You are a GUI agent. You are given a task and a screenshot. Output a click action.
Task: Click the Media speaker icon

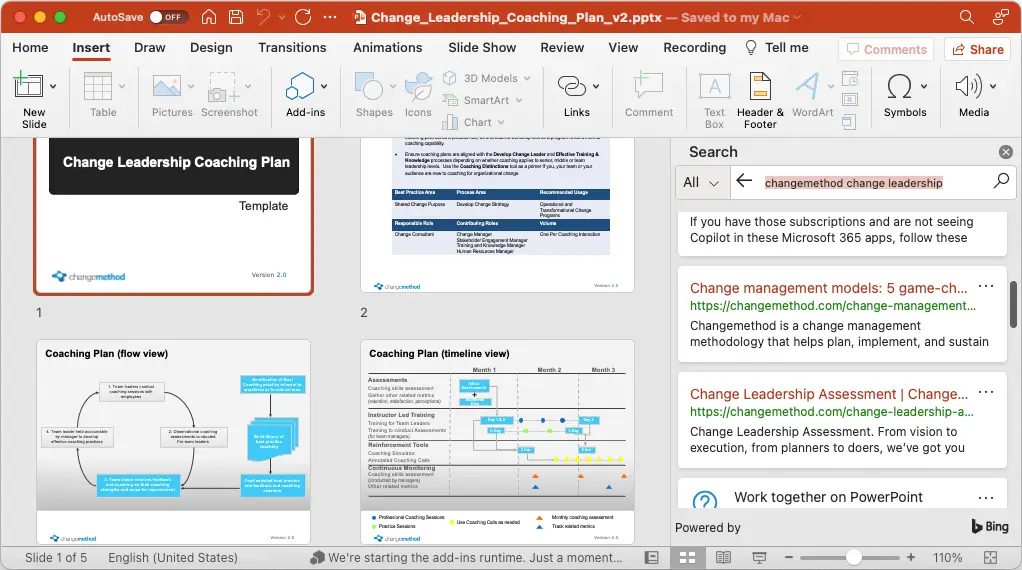[x=968, y=86]
